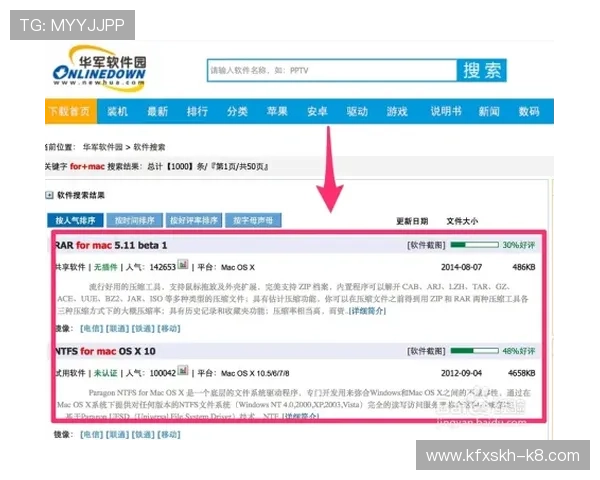Open the 新闻 nav item
Screen dimensions: 600x480
pyautogui.click(x=489, y=111)
